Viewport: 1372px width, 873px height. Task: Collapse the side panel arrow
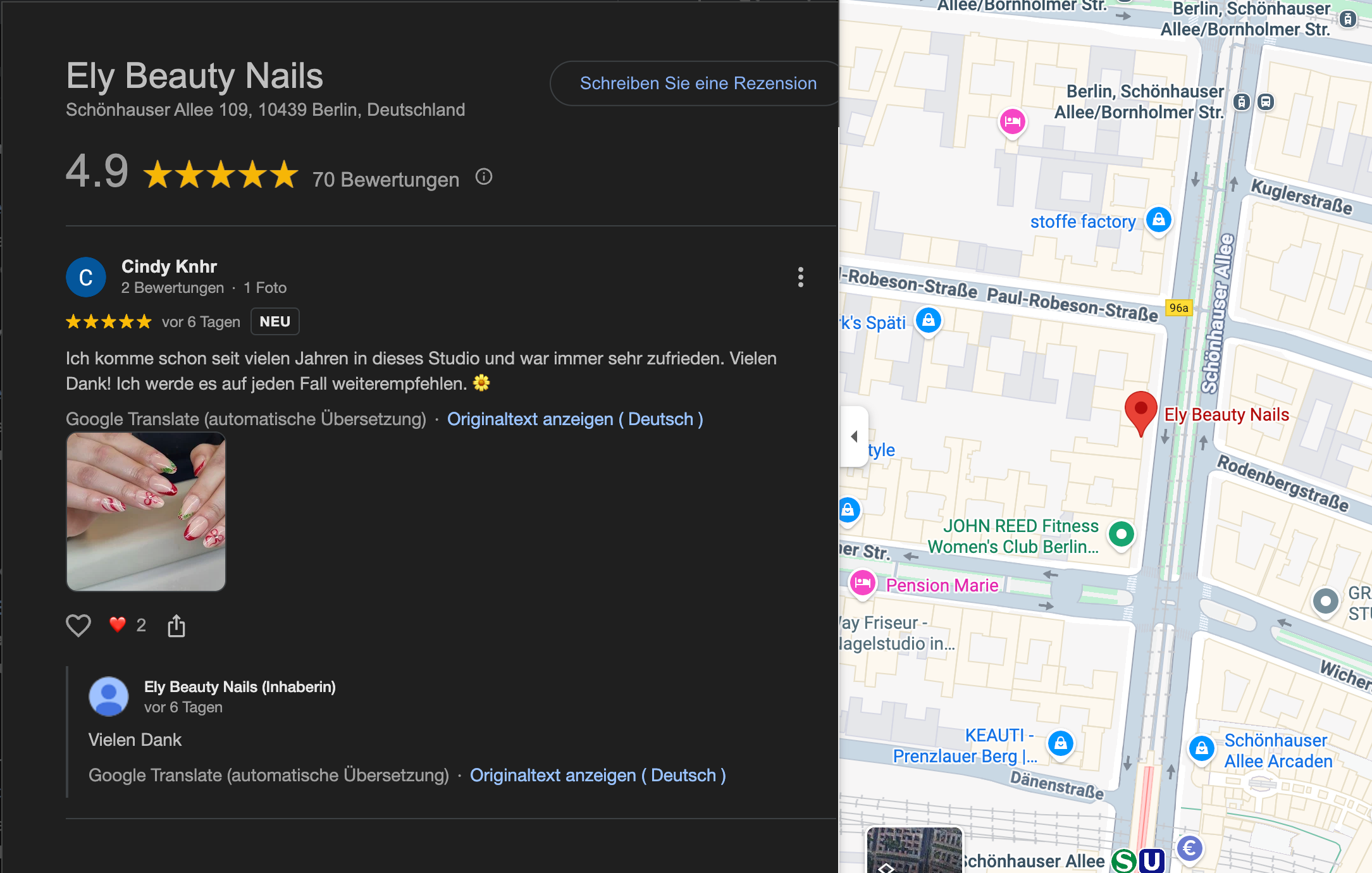(854, 436)
